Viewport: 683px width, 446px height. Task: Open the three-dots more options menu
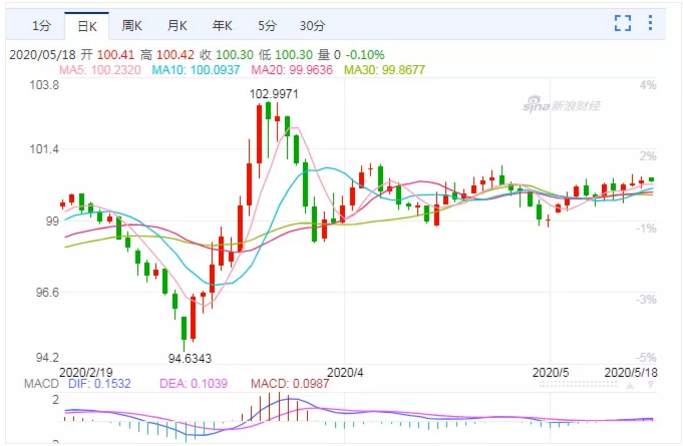pos(650,23)
